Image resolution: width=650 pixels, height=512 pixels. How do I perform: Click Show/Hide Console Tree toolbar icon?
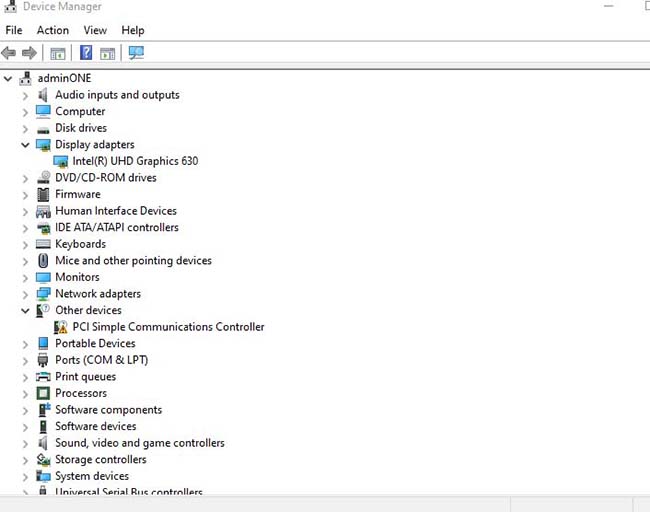tap(58, 53)
